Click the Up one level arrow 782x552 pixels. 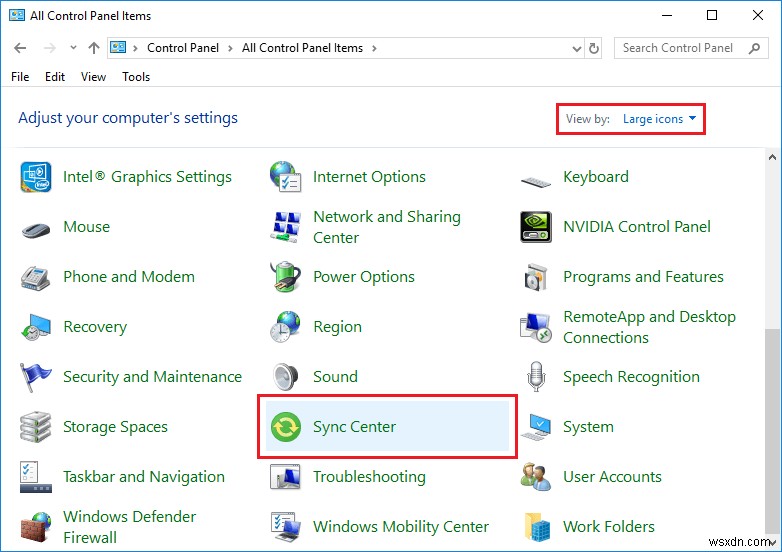click(x=94, y=48)
